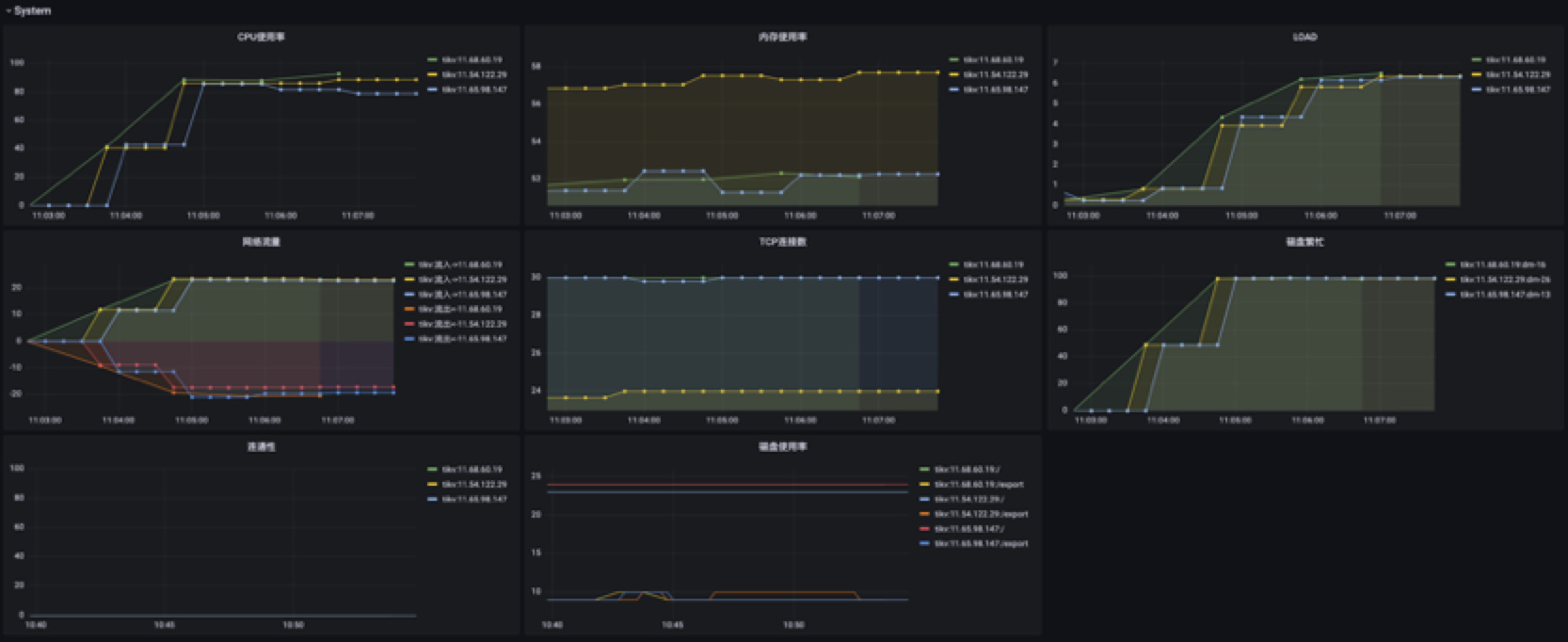Click green dm-16 series icon in 磁盘繁忙 legend
Viewport: 1568px width, 642px height.
[1450, 265]
